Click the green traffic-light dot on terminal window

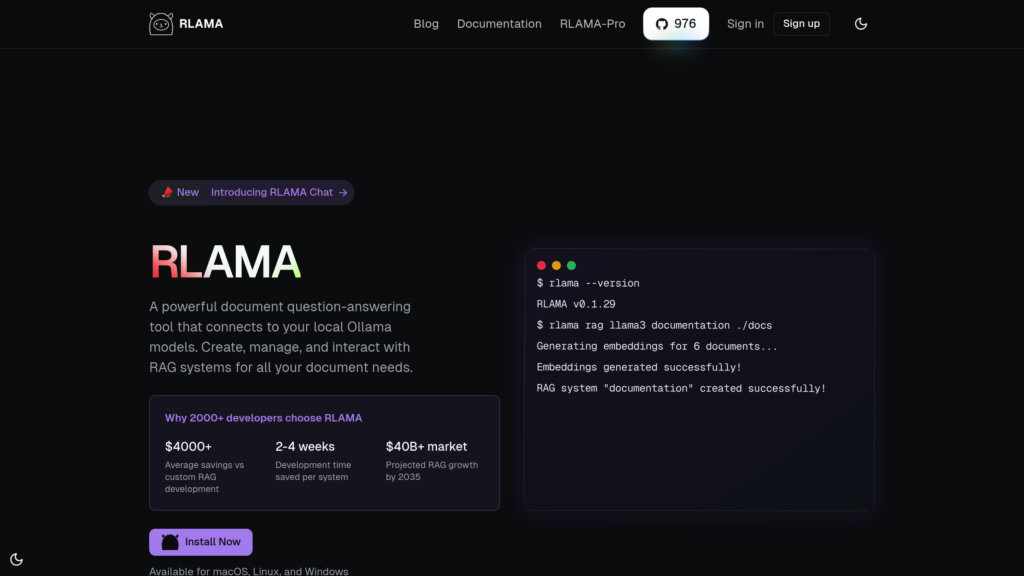tap(571, 265)
